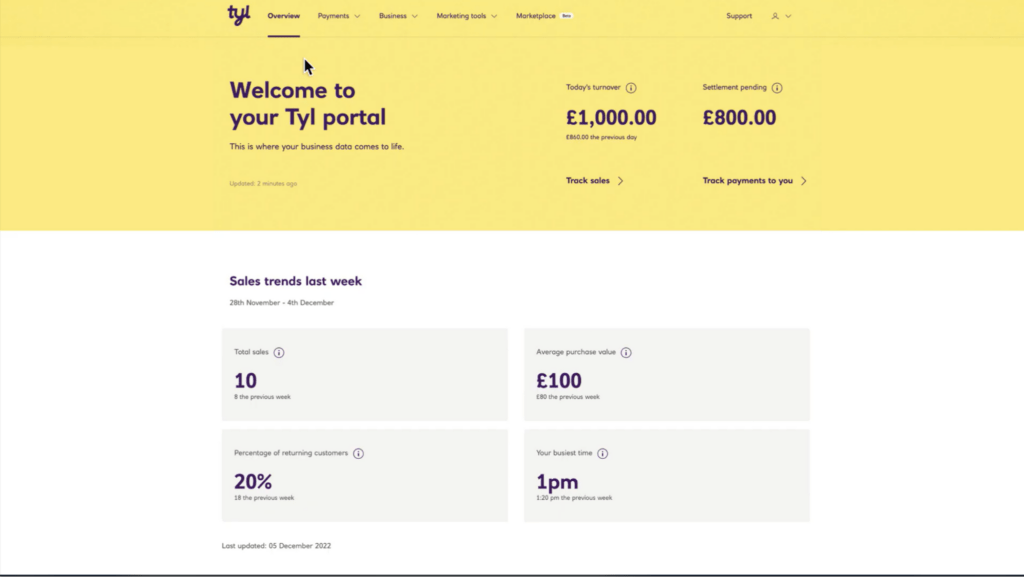Click the 'Today's turnover' label

point(593,87)
